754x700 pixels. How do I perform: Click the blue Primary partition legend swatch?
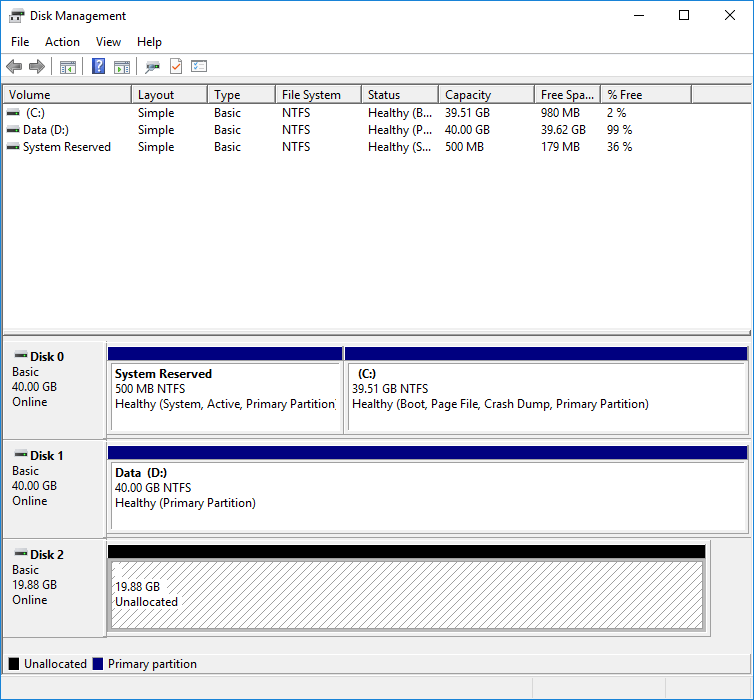(98, 664)
